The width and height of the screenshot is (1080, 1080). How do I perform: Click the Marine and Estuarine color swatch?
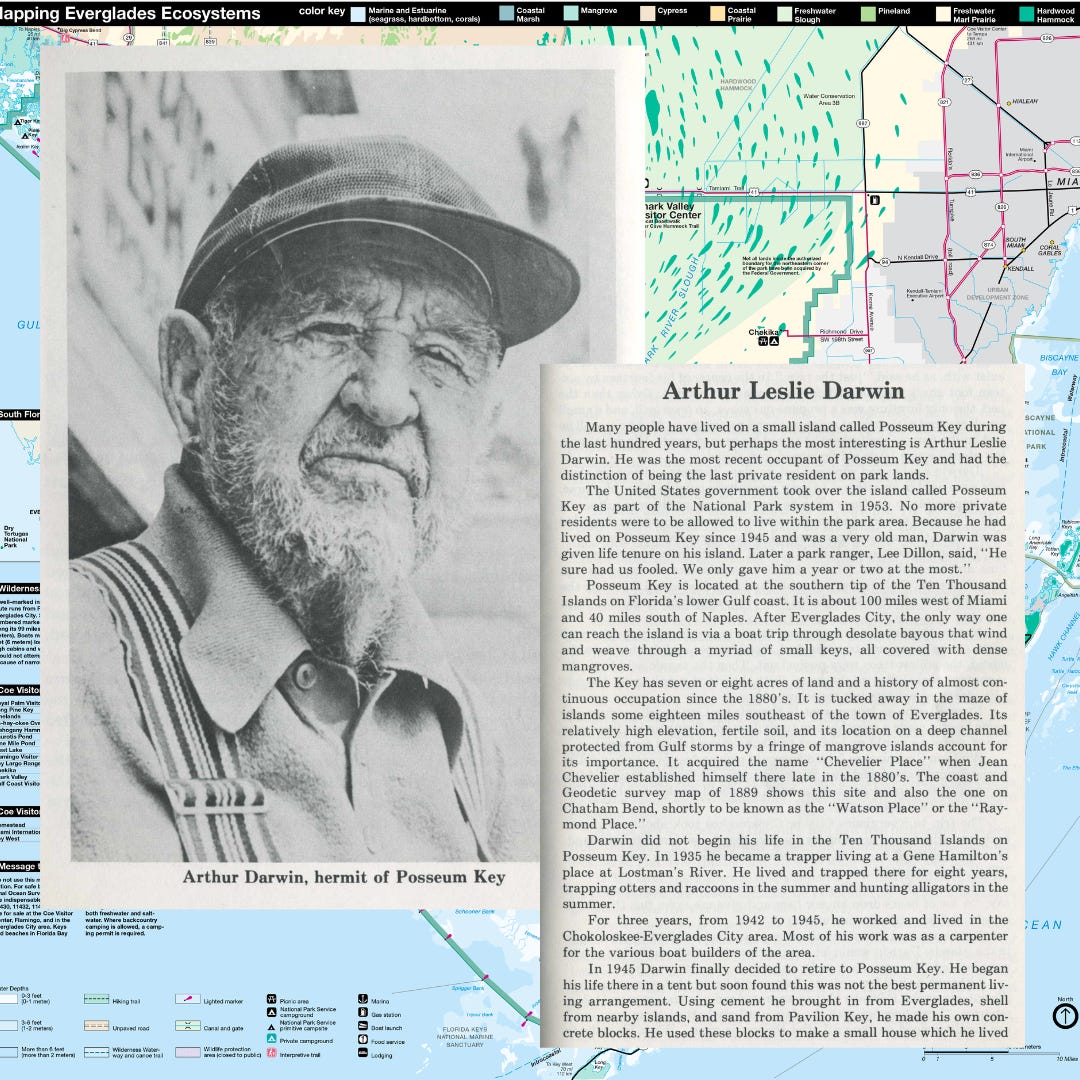pyautogui.click(x=357, y=14)
